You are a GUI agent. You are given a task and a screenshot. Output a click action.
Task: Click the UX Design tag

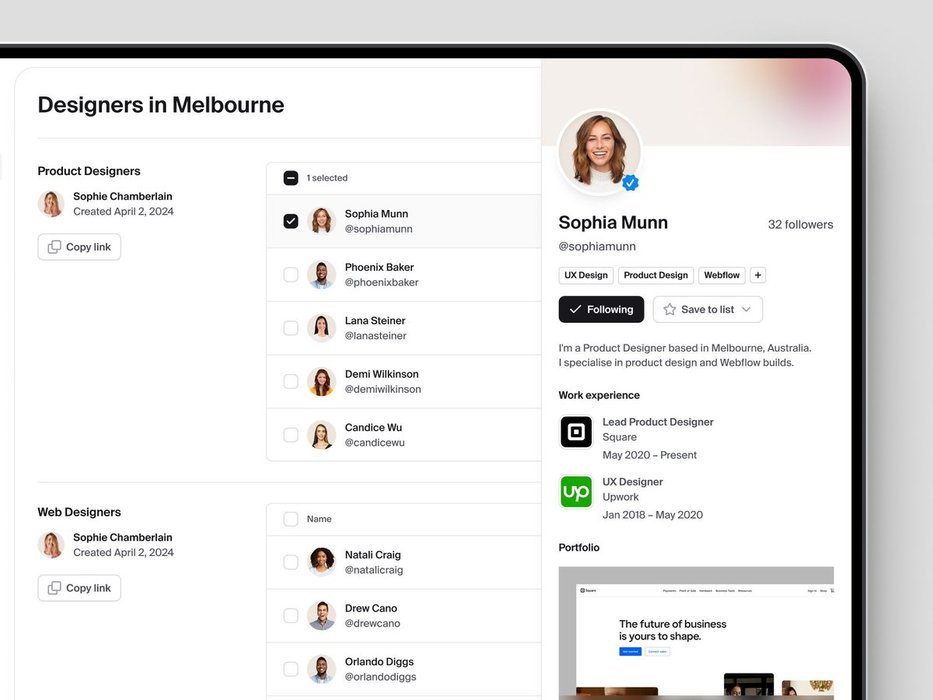pyautogui.click(x=586, y=275)
